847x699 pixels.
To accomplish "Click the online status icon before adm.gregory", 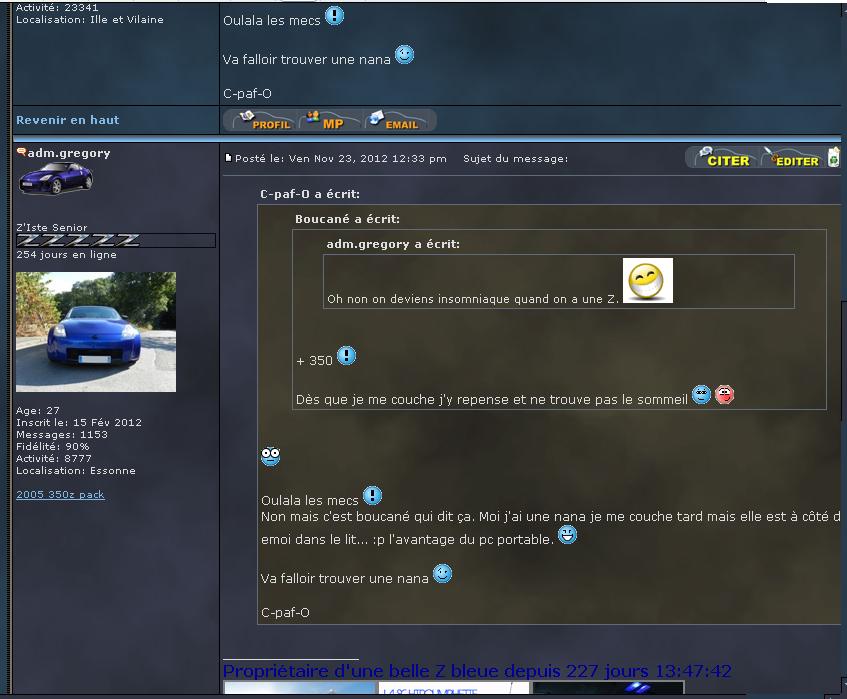I will 21,152.
